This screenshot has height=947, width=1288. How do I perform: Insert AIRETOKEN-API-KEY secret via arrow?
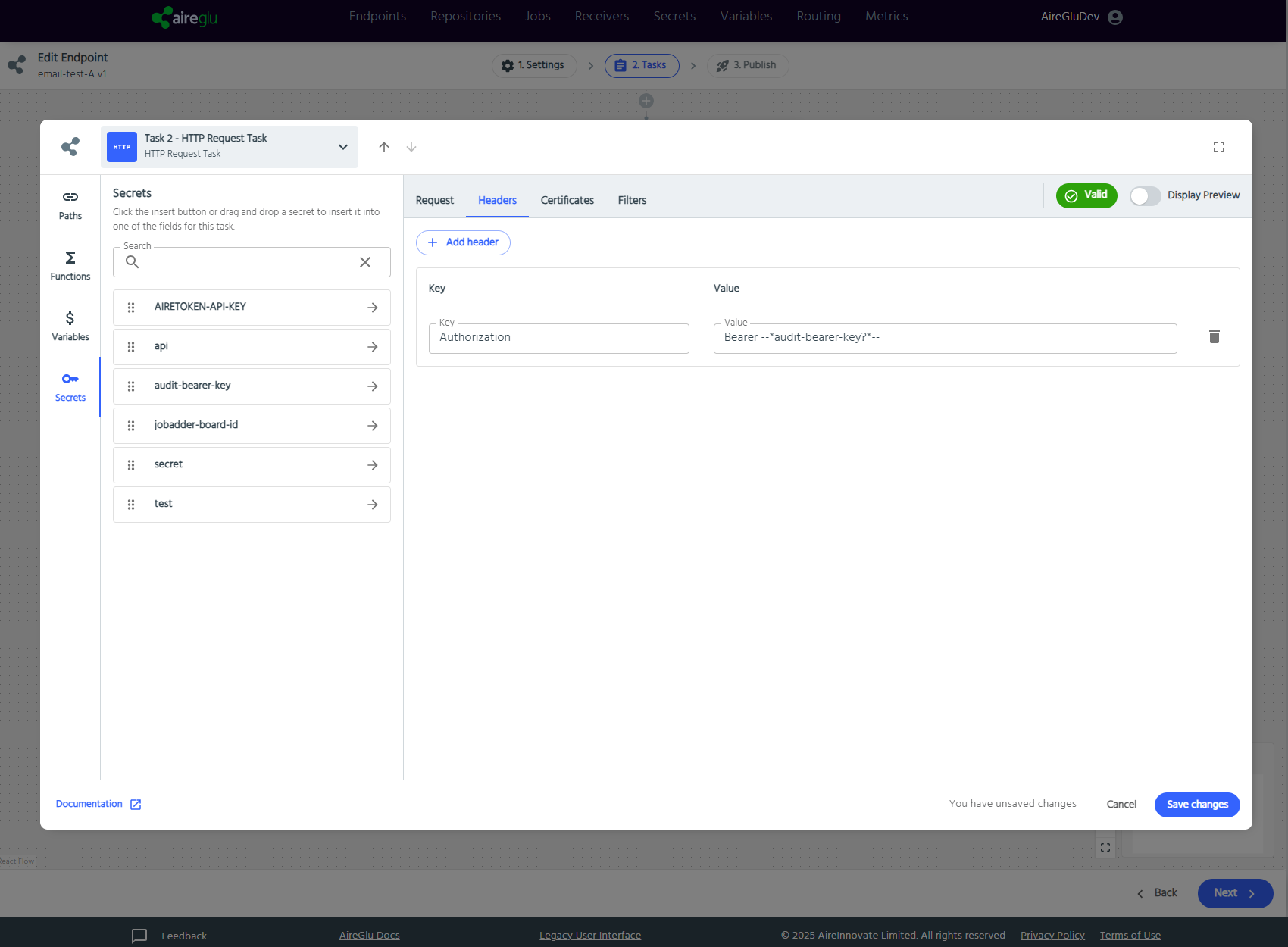(x=373, y=308)
